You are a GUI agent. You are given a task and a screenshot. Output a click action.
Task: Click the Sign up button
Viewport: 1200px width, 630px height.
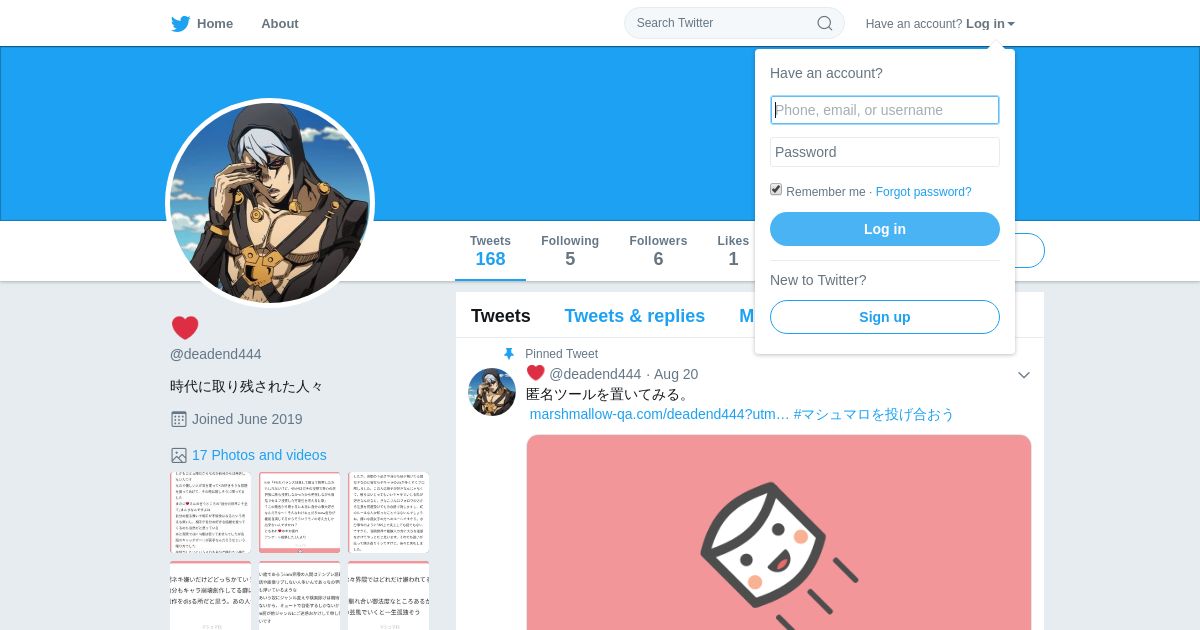pos(885,317)
